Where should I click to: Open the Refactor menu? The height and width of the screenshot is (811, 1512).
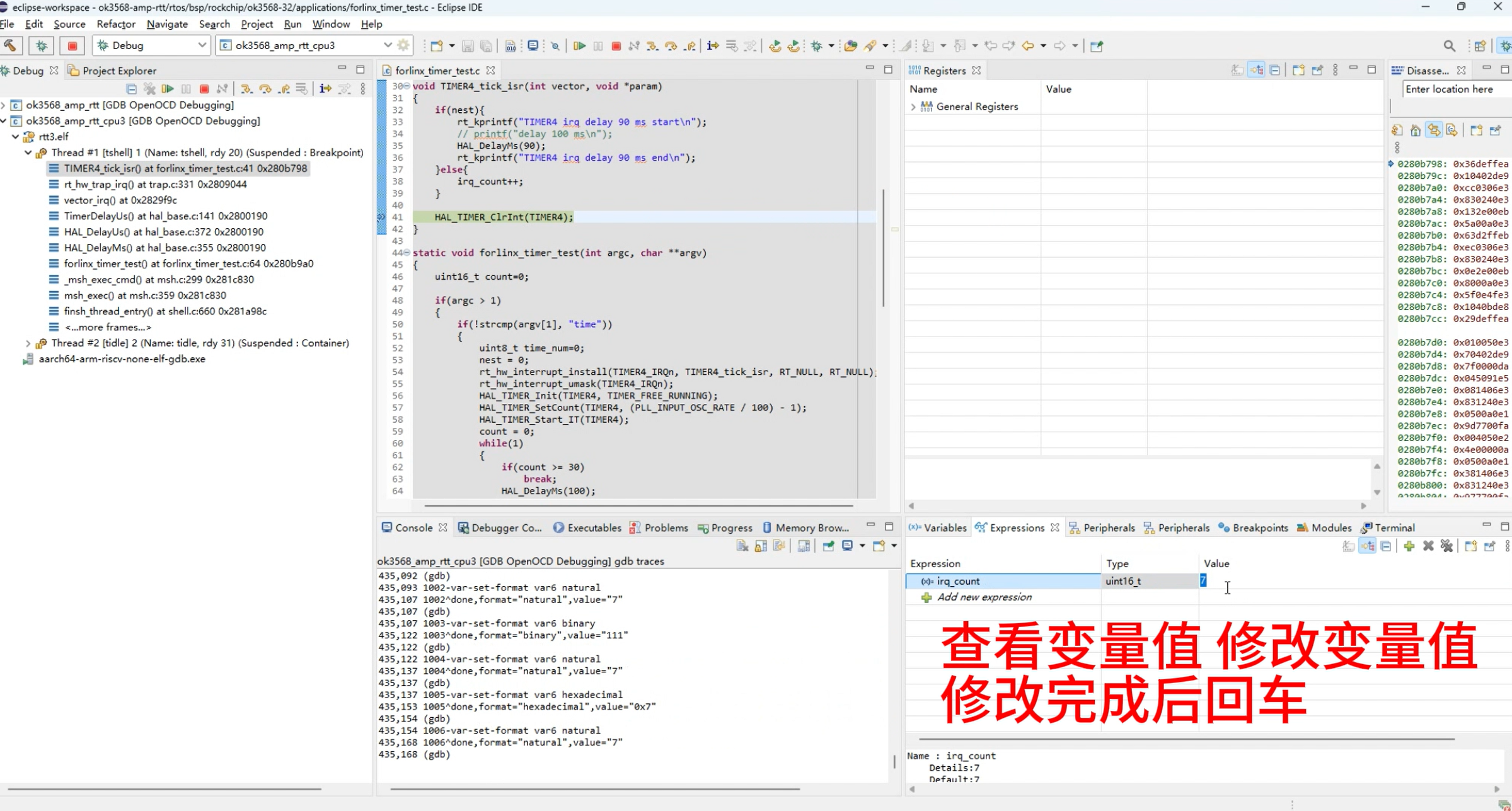tap(116, 24)
